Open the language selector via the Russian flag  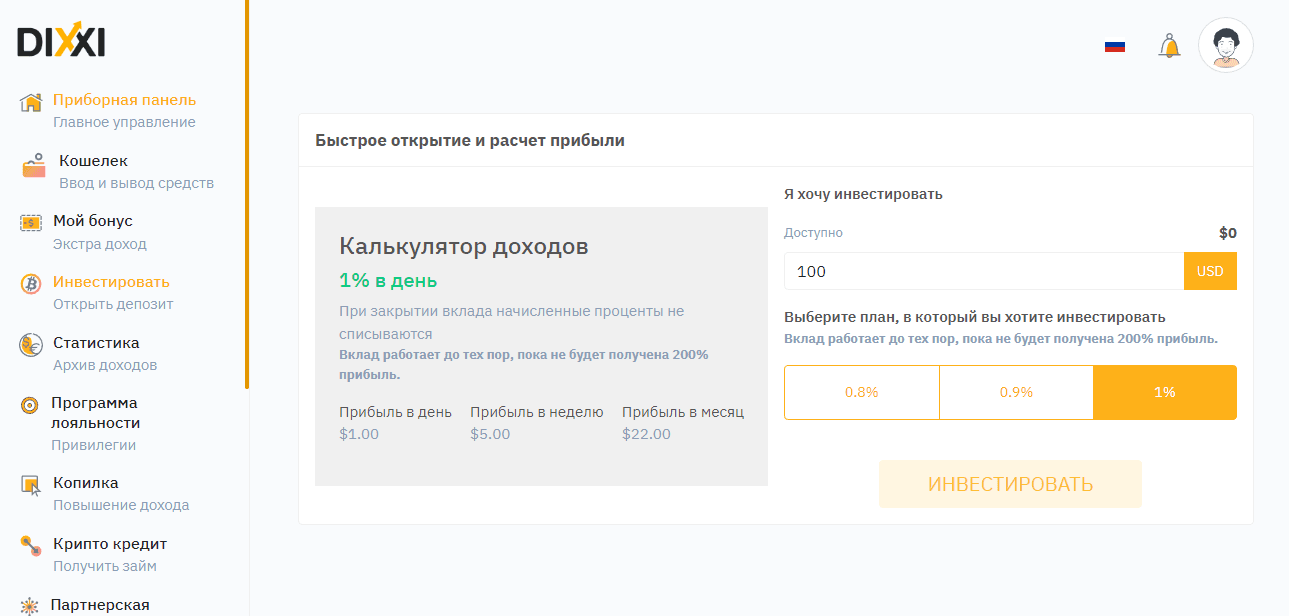(1115, 44)
